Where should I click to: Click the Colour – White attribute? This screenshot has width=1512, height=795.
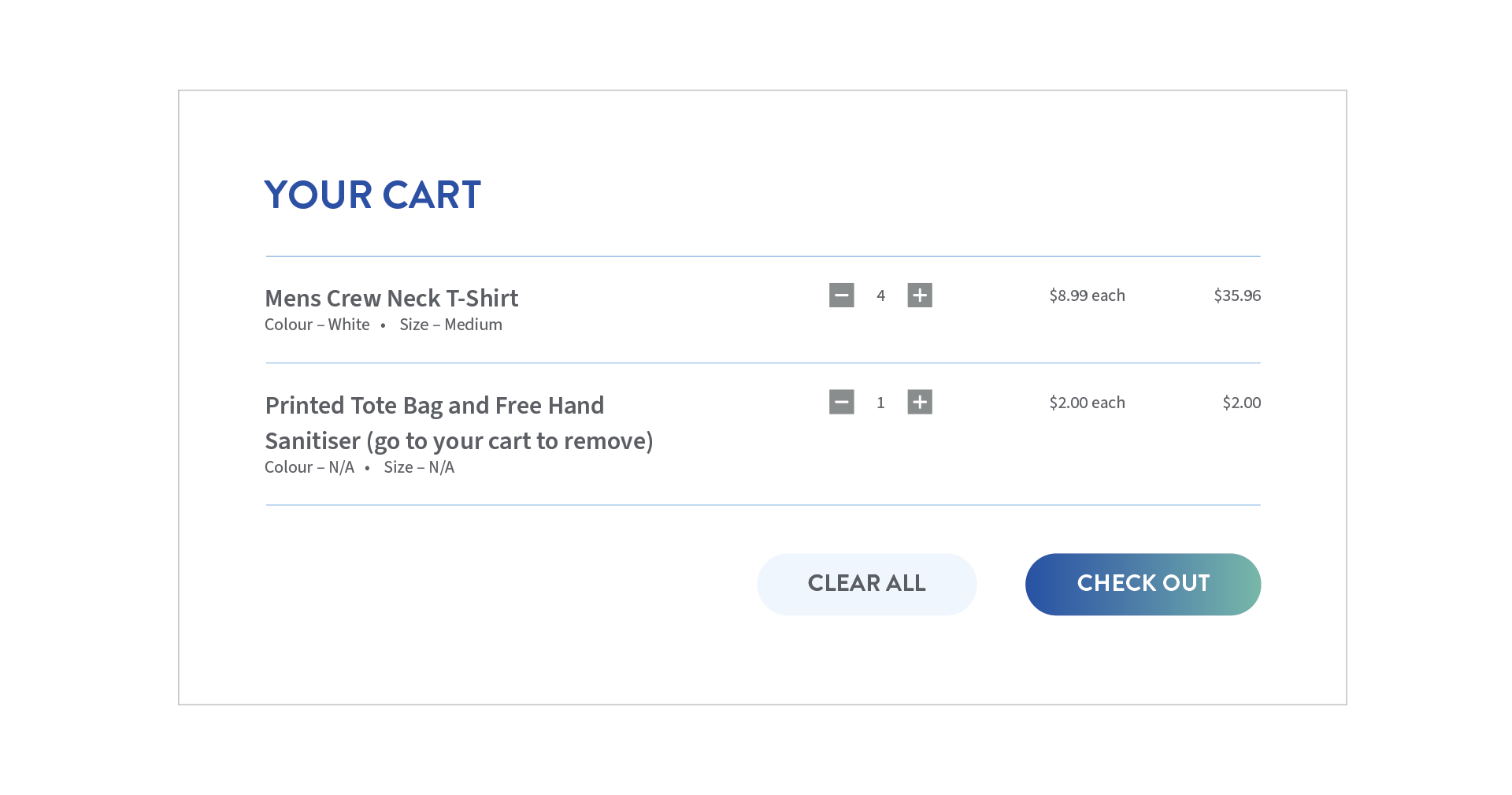click(317, 325)
